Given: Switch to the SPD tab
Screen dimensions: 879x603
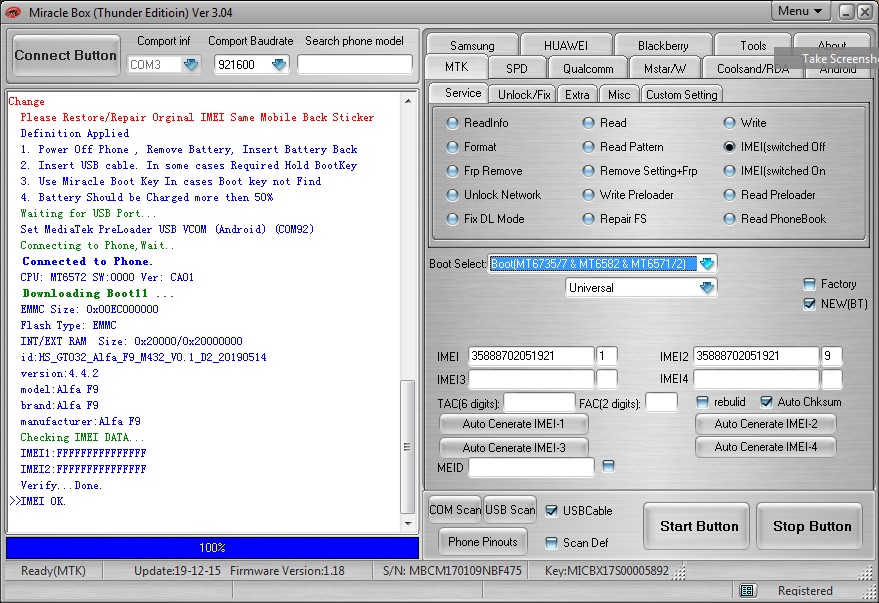Looking at the screenshot, I should pyautogui.click(x=516, y=68).
